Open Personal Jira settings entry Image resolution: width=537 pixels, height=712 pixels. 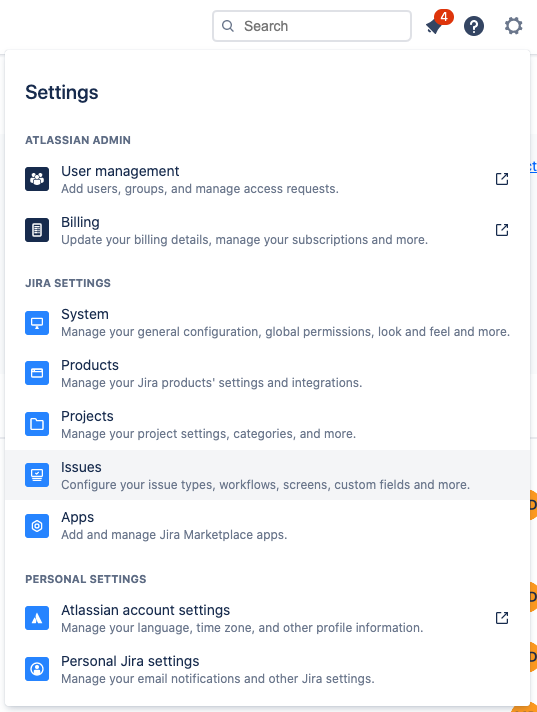point(267,669)
